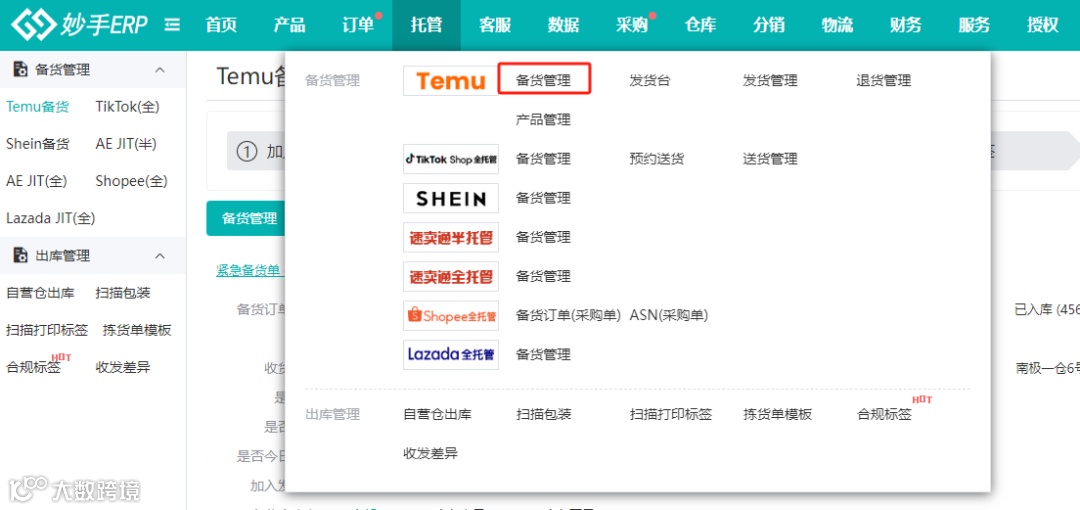Image resolution: width=1080 pixels, height=510 pixels.
Task: Click the 速卖通半托管 logo
Action: point(450,238)
